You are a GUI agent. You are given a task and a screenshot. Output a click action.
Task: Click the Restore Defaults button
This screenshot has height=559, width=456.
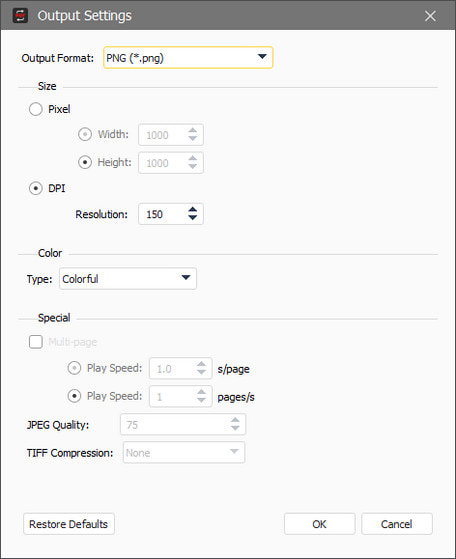[69, 524]
